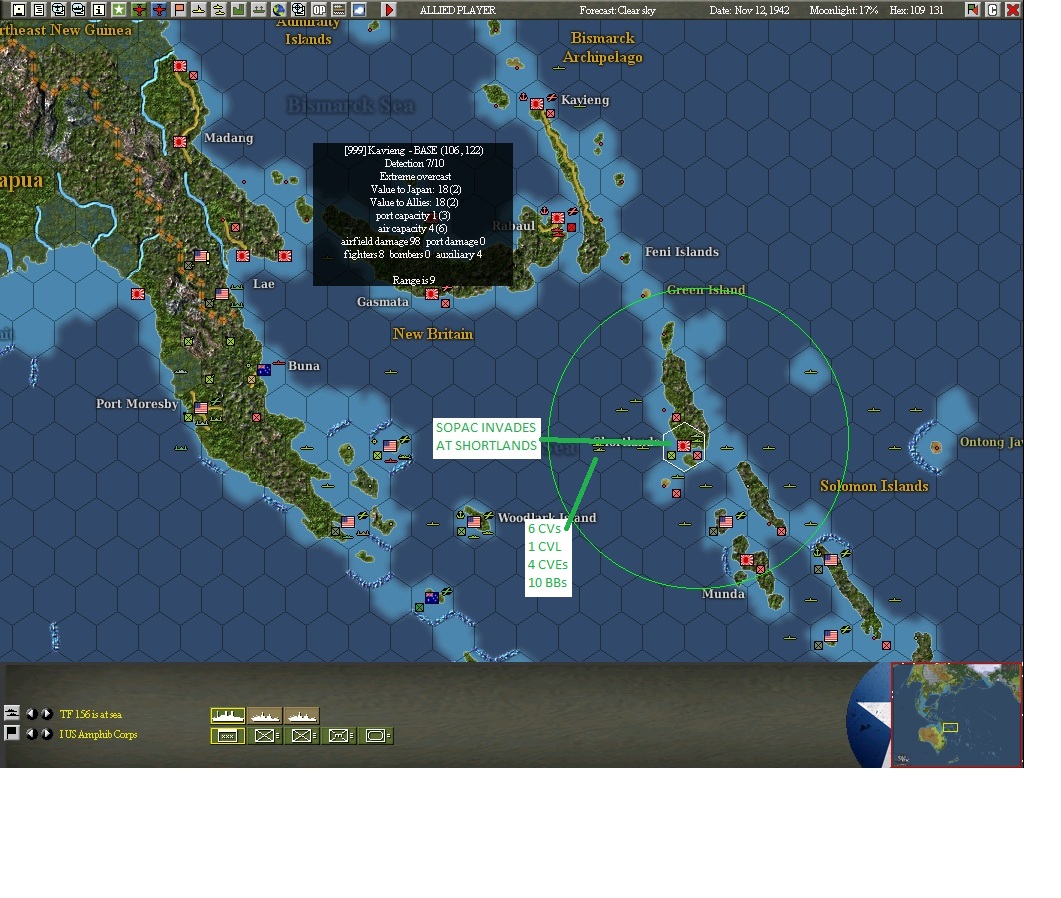
Task: Click the second ship-in-frame toolbar icon
Action: tap(78, 9)
